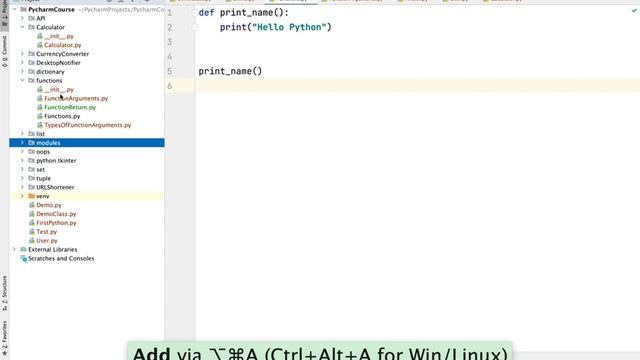This screenshot has height=360, width=640.
Task: Open the Favorites tool window
Action: 4,338
